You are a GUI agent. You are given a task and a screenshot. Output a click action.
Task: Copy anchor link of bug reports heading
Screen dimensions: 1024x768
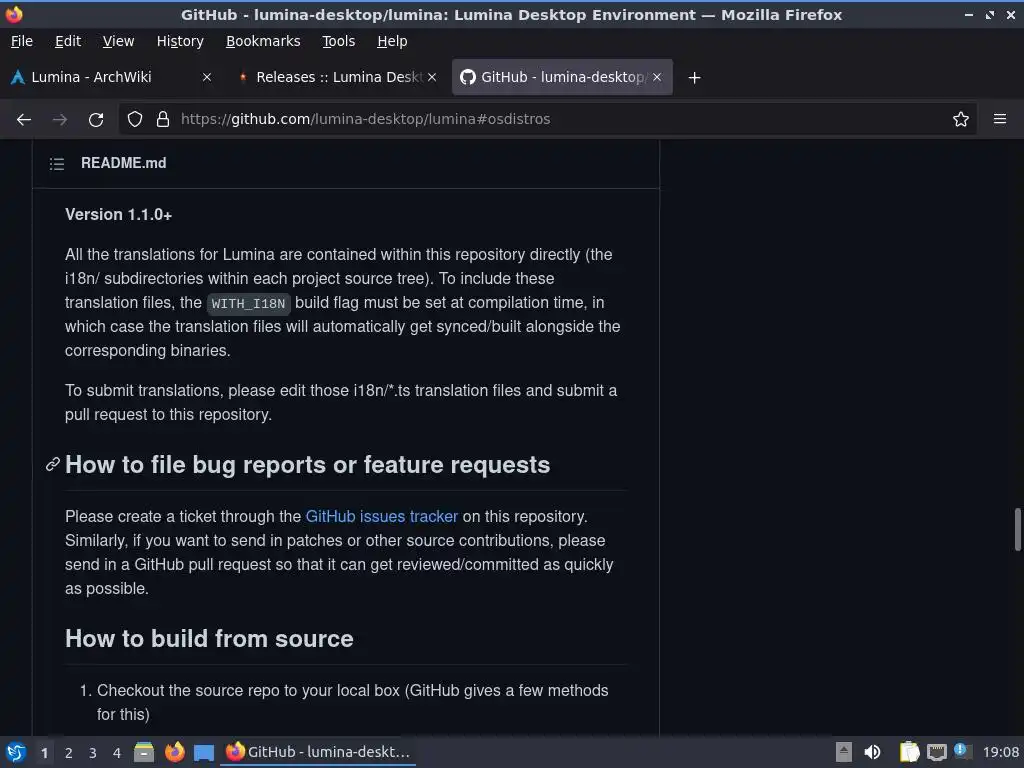click(53, 464)
